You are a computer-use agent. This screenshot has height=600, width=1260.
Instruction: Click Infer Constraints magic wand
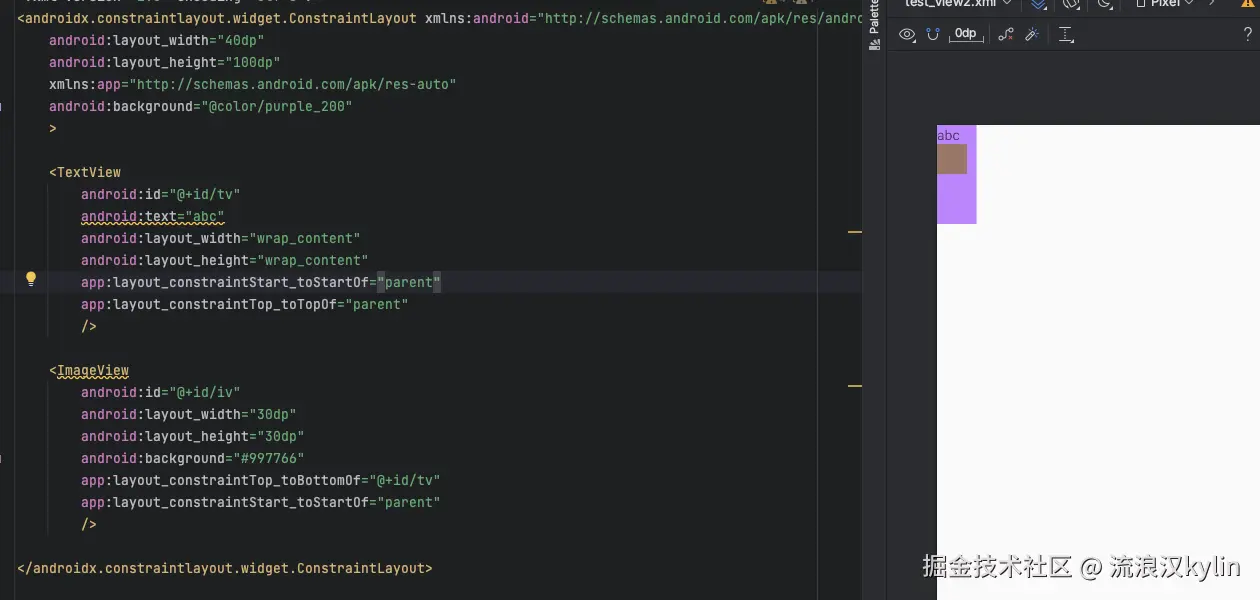click(1032, 34)
